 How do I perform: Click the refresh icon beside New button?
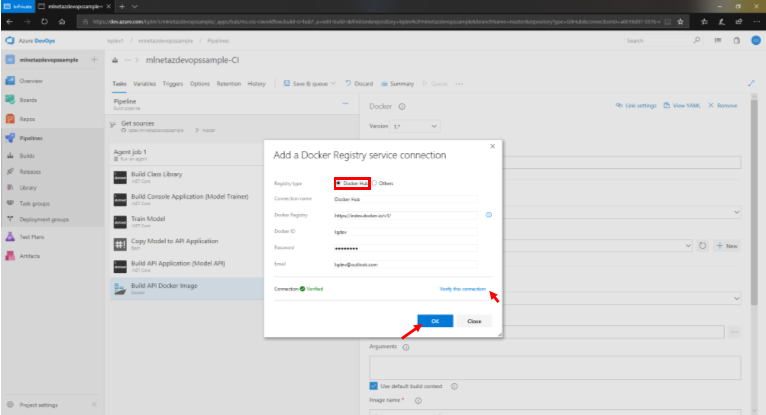pos(703,245)
